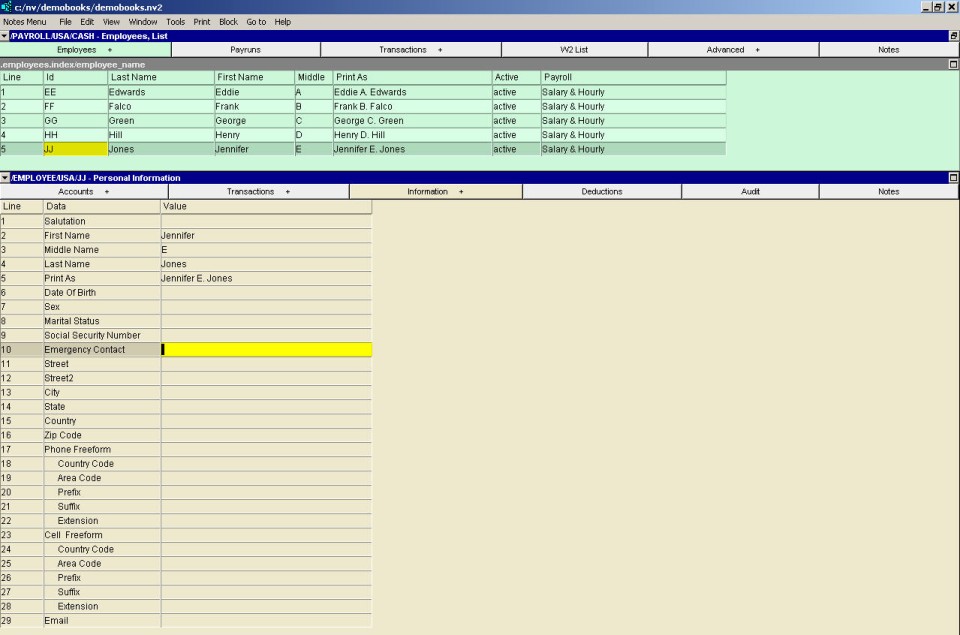Click the Date Of Birth value field
Image resolution: width=960 pixels, height=635 pixels.
point(266,293)
